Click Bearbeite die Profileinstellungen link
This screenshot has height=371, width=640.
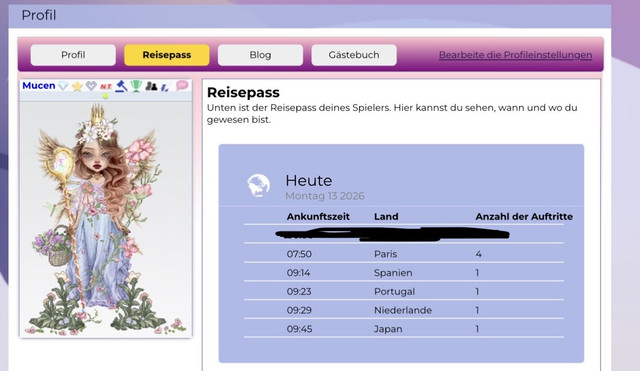[516, 55]
